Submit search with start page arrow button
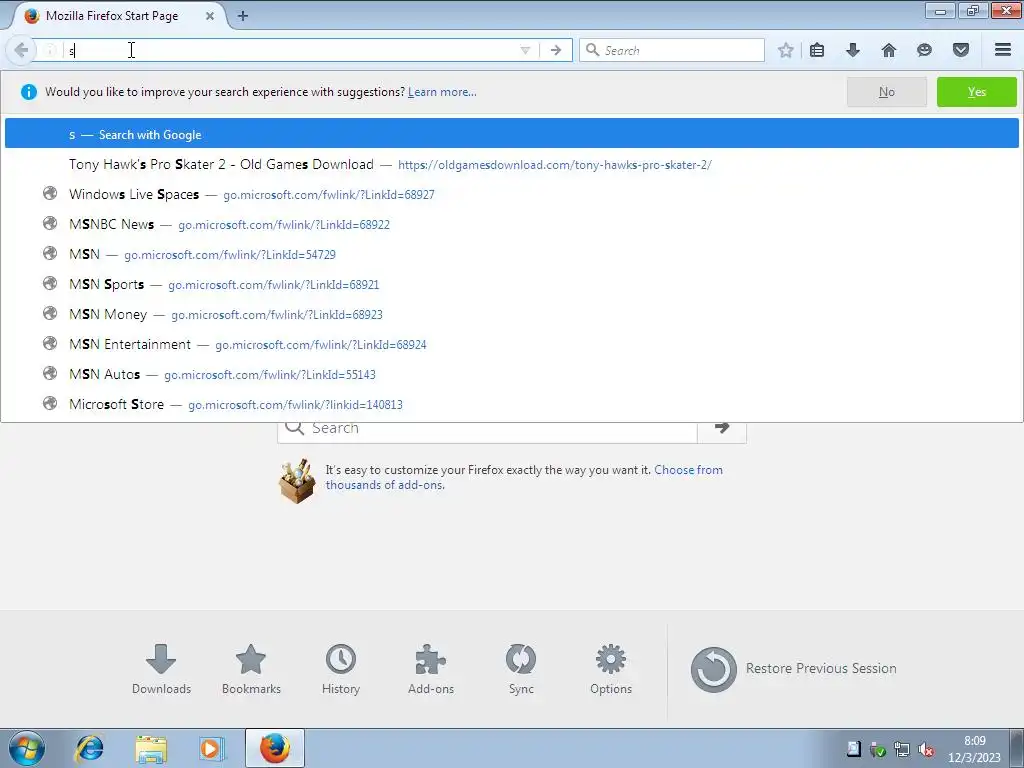This screenshot has height=768, width=1024. pos(722,432)
